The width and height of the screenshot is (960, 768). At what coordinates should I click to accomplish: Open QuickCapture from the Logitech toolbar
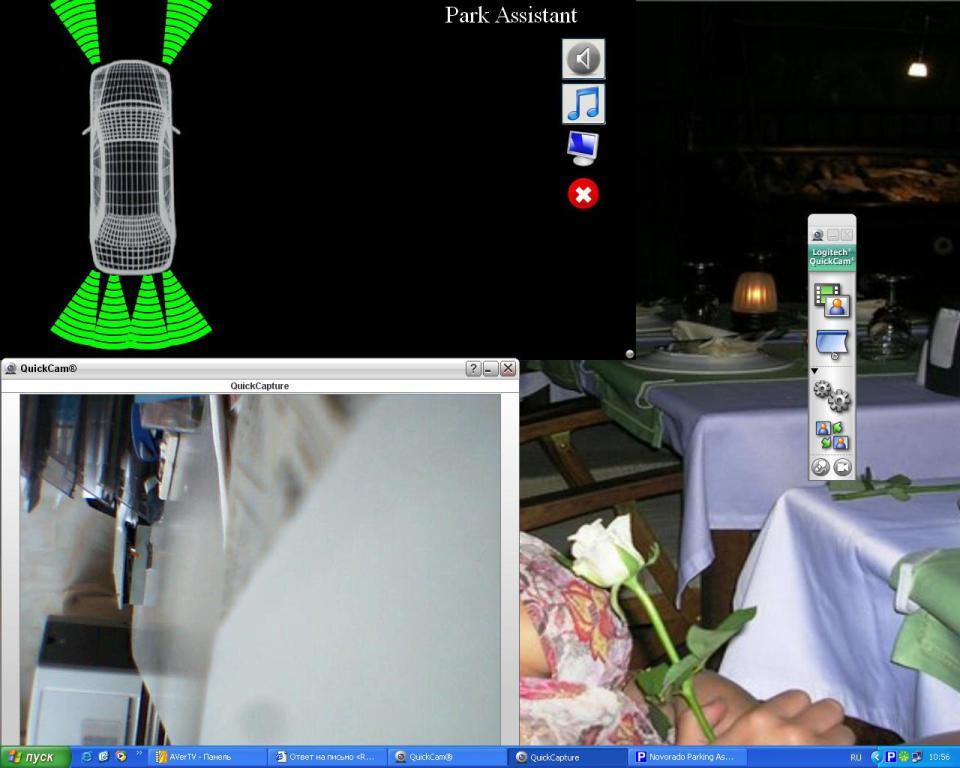[831, 299]
